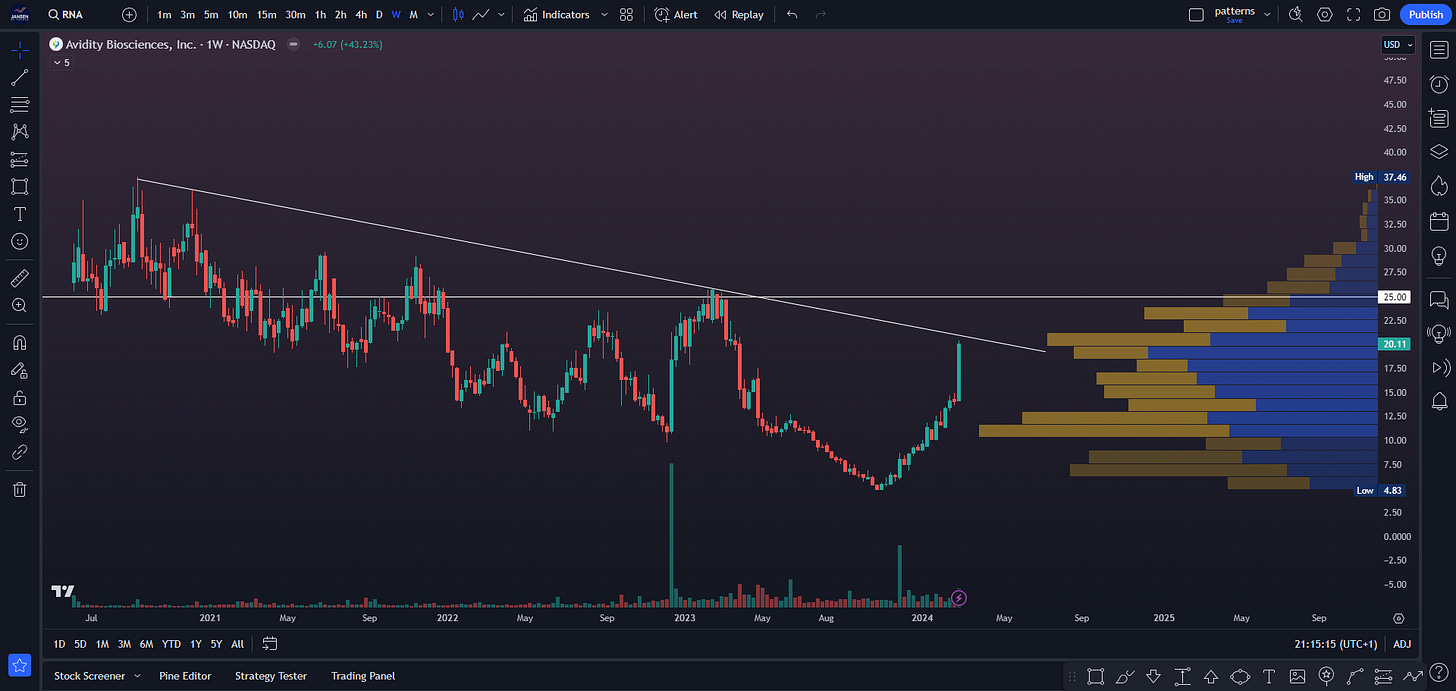Screen dimensions: 1456x691
Task: Select candlestick chart style icon
Action: point(458,15)
